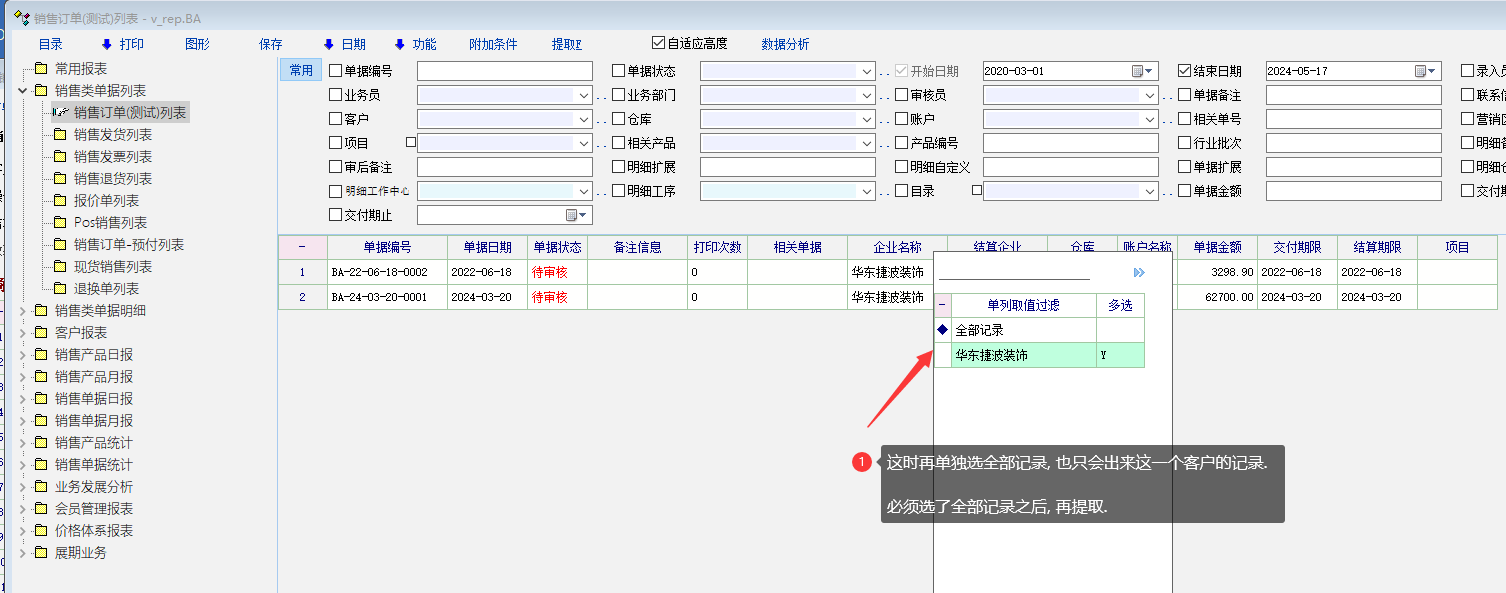Click the 常用报表 folder icon

[41, 69]
